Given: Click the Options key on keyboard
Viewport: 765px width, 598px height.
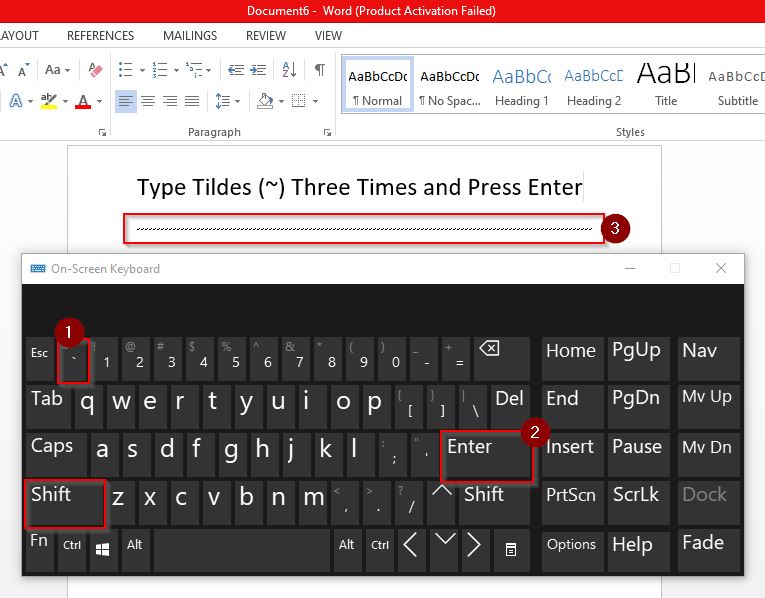Looking at the screenshot, I should pyautogui.click(x=572, y=550).
